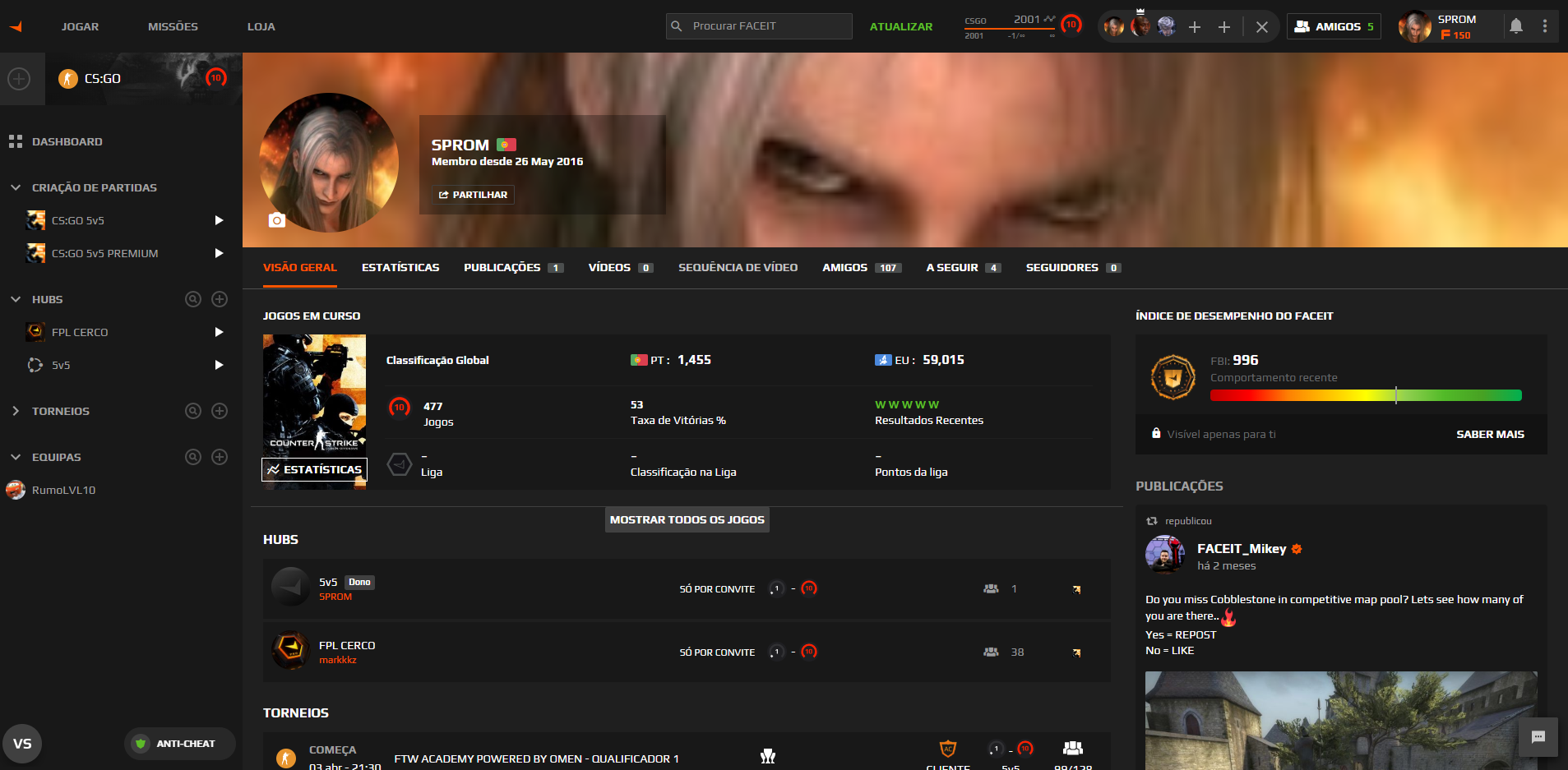Open the Dashboard grid icon

pyautogui.click(x=15, y=141)
